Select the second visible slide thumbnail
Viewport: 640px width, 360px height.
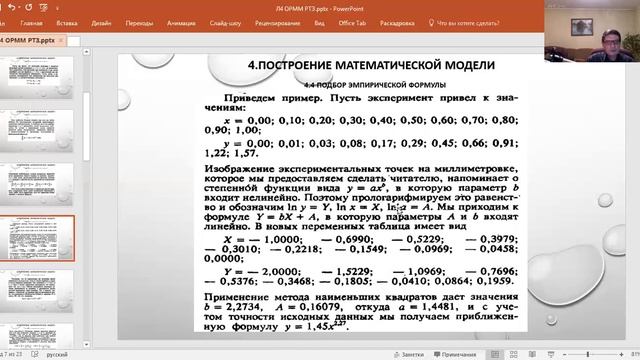point(37,131)
